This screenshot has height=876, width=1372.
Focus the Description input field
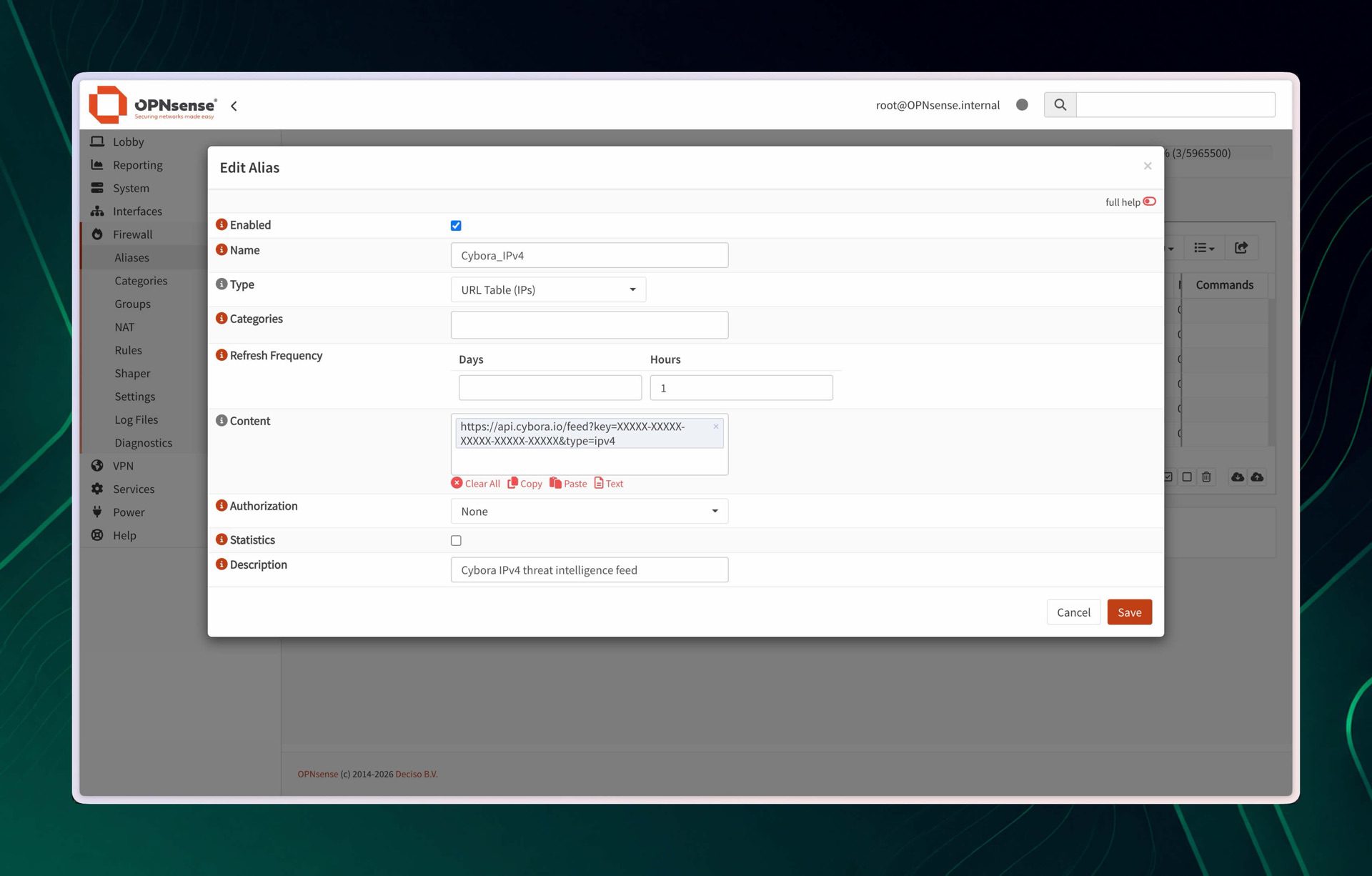point(590,569)
